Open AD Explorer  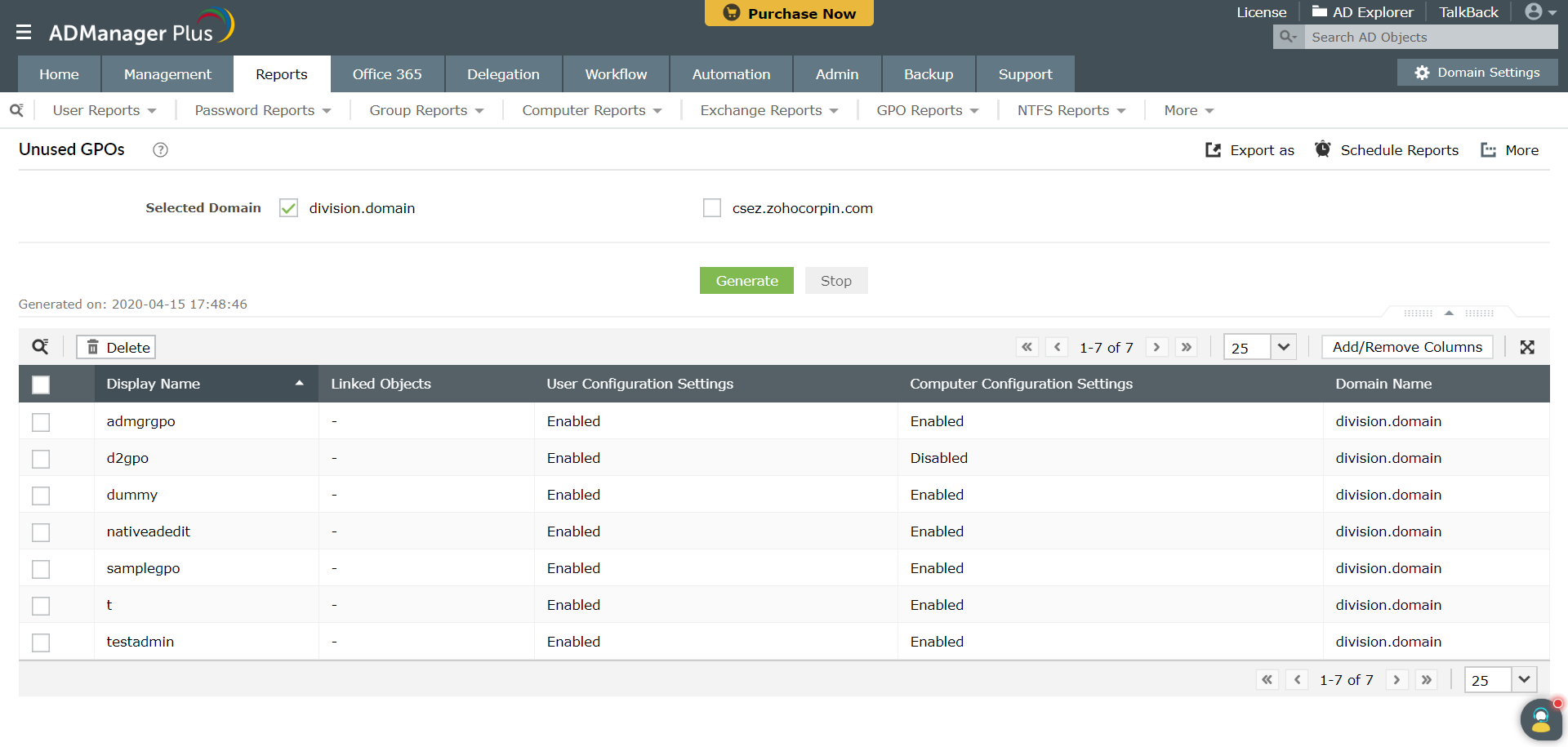pyautogui.click(x=1362, y=12)
